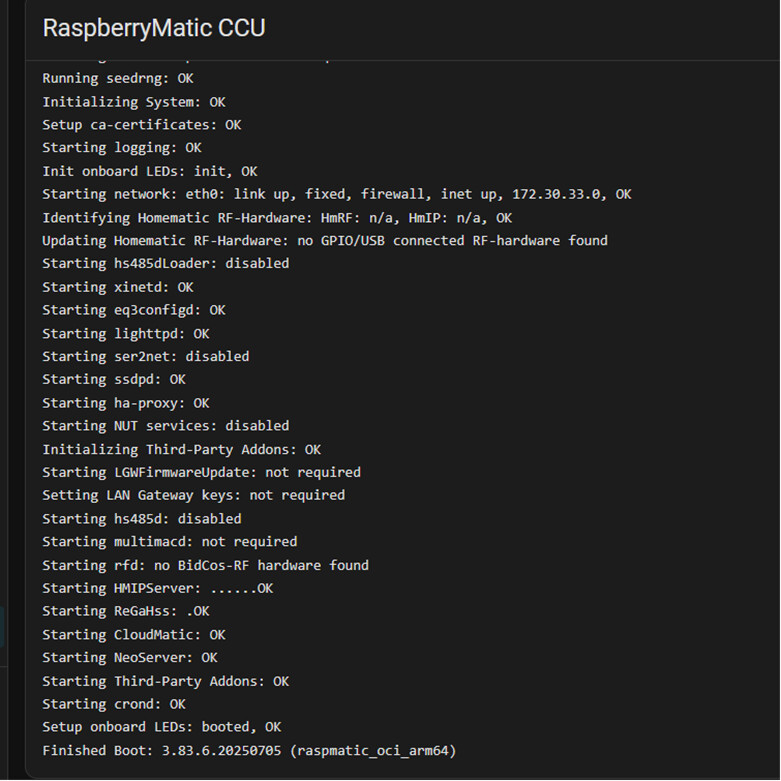Click the 'Starting logging: OK' line

pyautogui.click(x=121, y=148)
